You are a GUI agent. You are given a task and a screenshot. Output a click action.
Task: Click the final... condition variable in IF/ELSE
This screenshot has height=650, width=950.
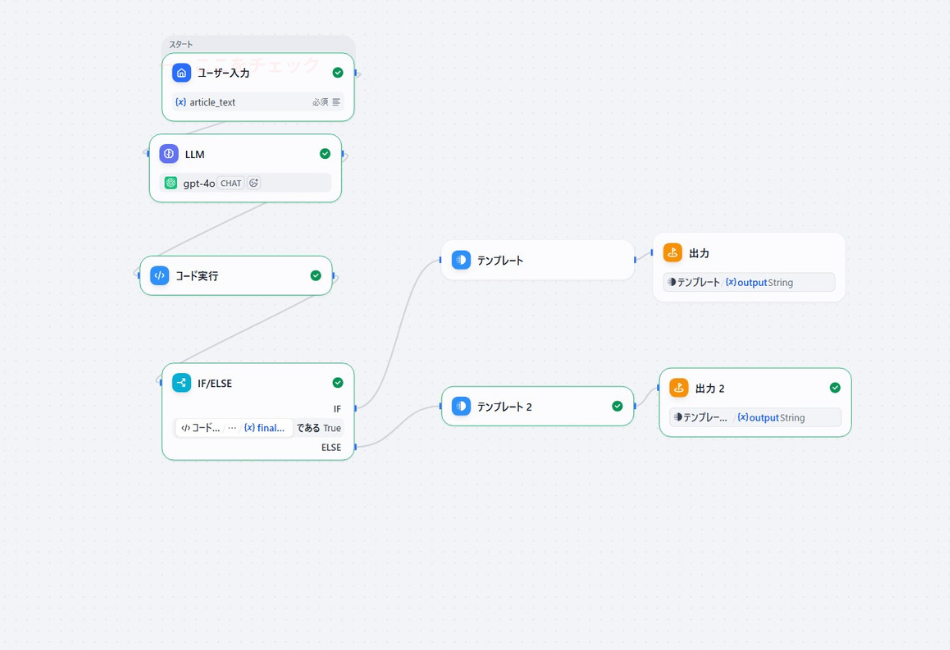(x=265, y=428)
